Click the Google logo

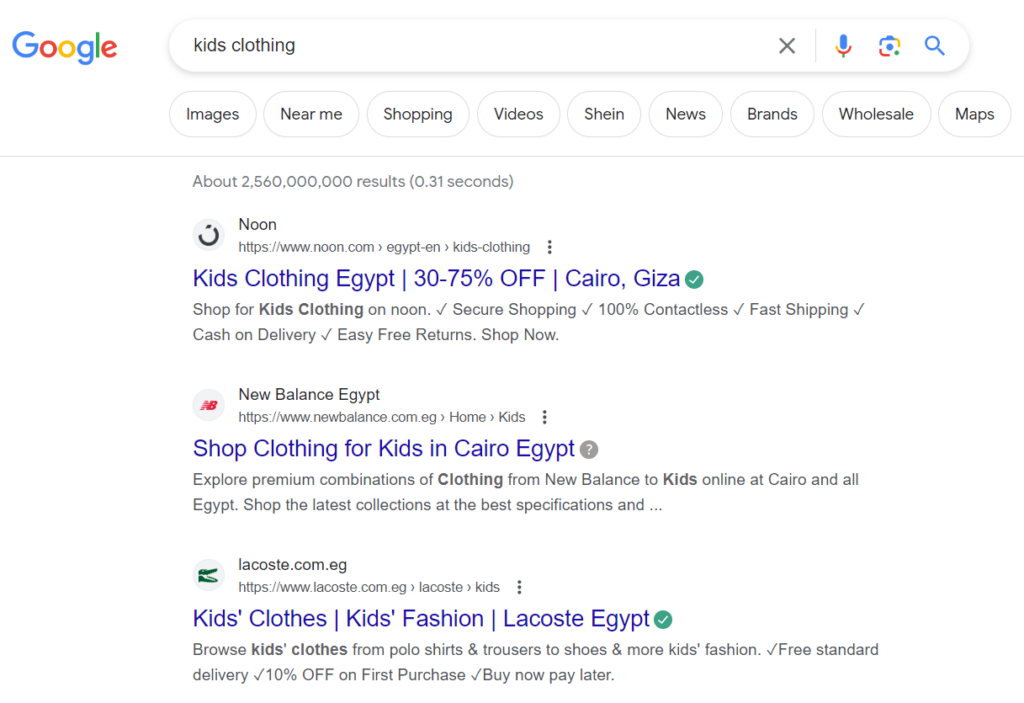[x=65, y=46]
